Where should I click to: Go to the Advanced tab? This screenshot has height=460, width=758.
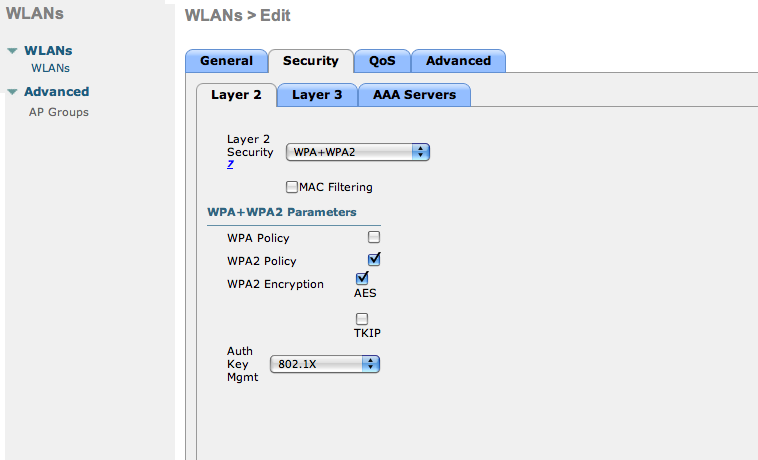pyautogui.click(x=458, y=61)
